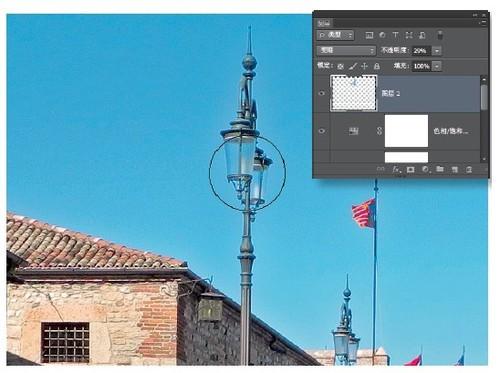Click the pixel layer filter icon

pyautogui.click(x=369, y=35)
